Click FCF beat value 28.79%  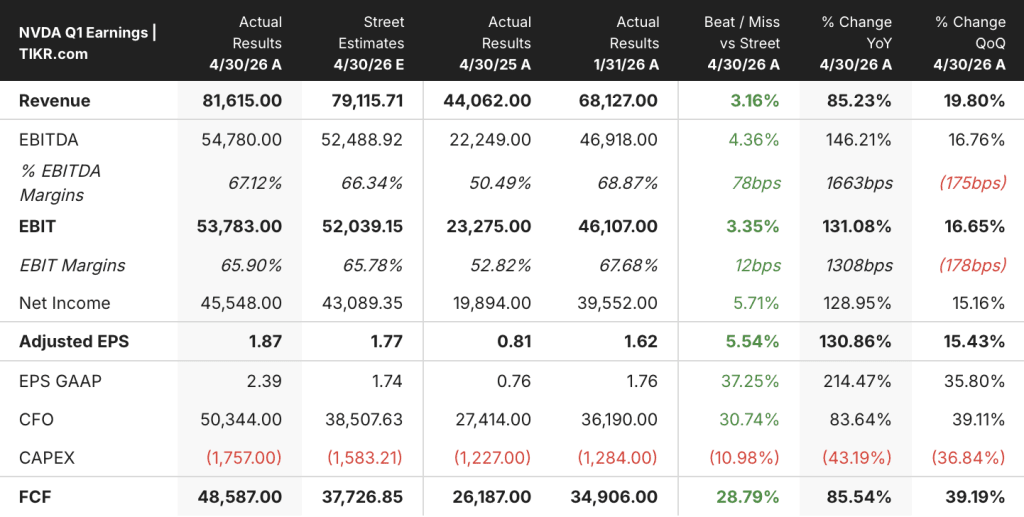tap(748, 497)
